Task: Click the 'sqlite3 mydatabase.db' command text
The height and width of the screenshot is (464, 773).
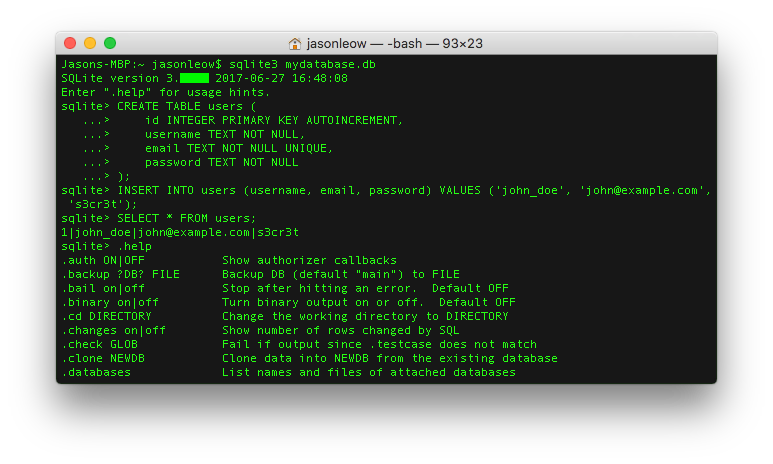Action: 302,64
